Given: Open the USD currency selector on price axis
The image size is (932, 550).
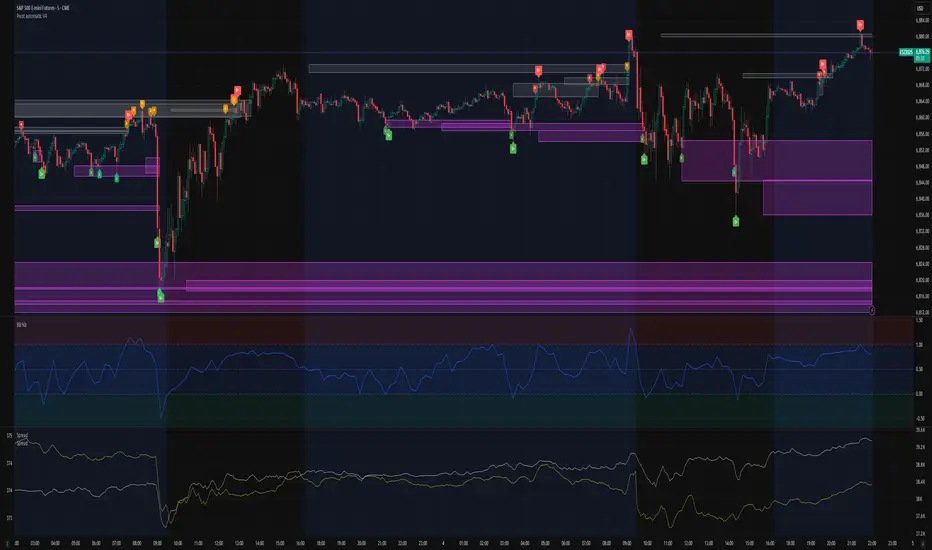Looking at the screenshot, I should click(x=920, y=8).
